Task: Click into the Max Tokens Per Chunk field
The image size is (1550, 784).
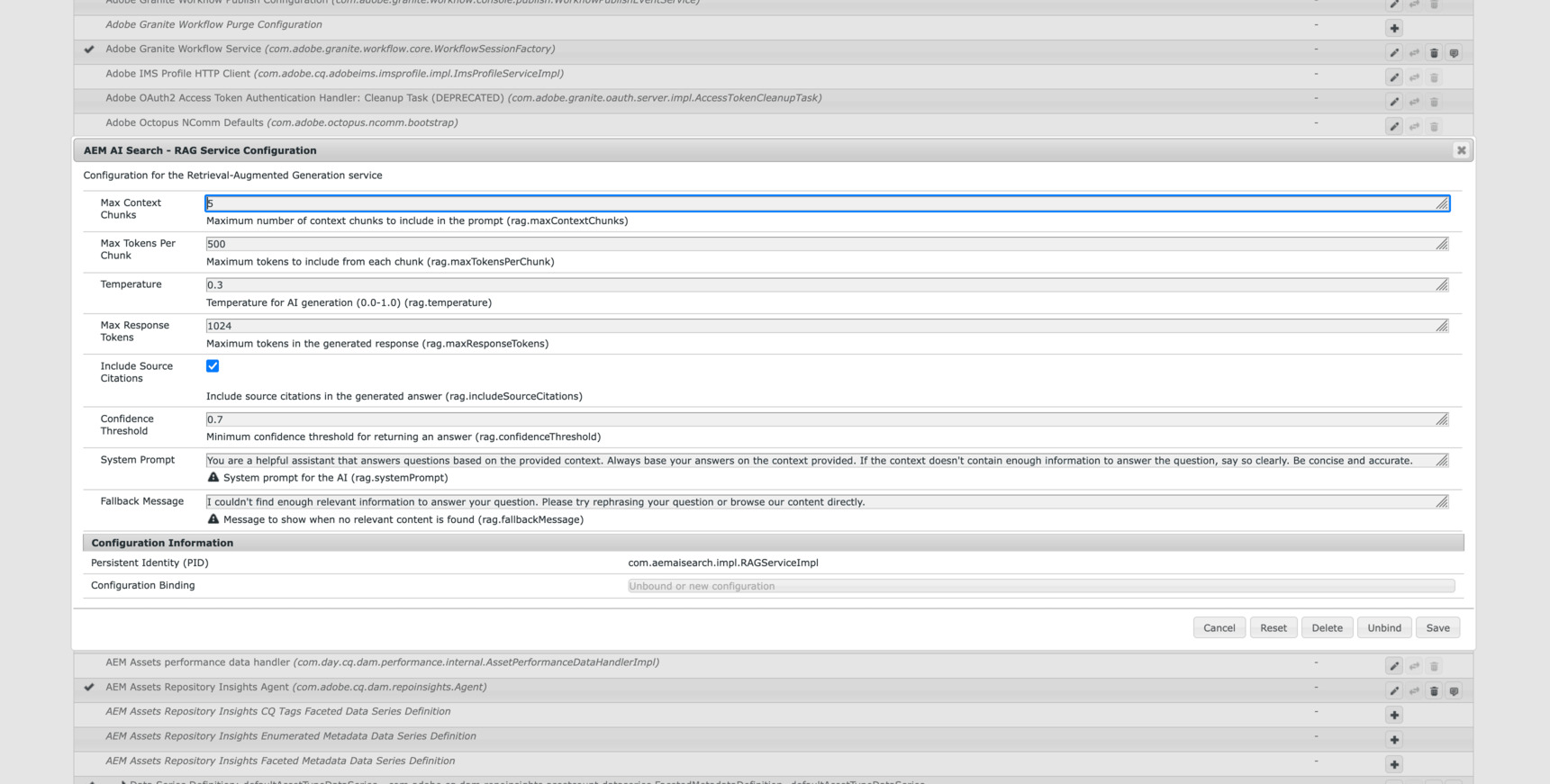Action: [x=827, y=244]
